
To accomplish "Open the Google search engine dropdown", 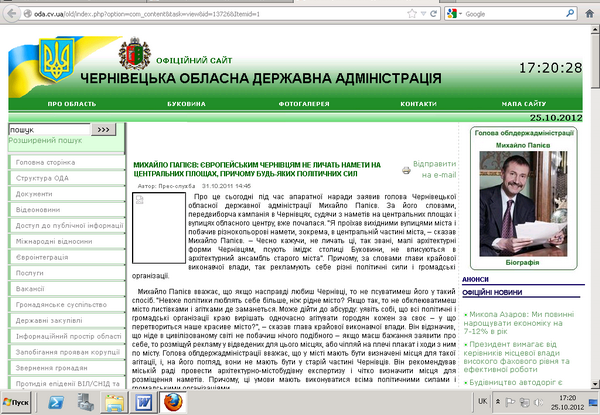I will (456, 15).
